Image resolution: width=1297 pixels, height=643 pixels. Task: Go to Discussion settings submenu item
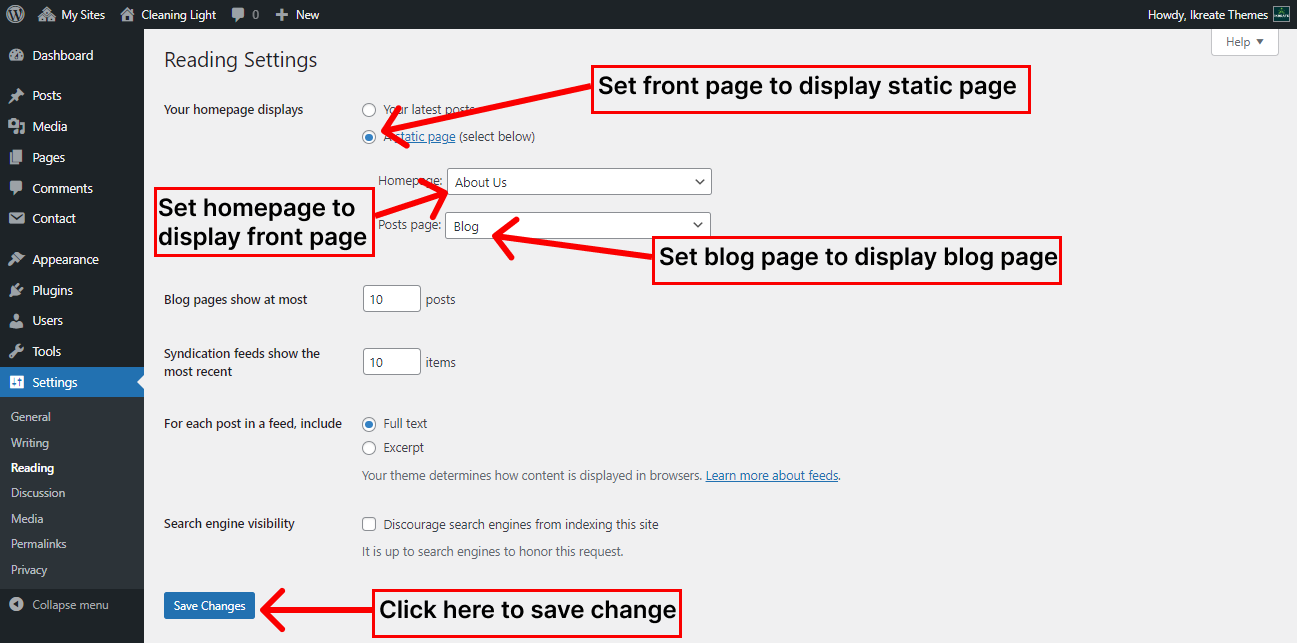(x=38, y=493)
